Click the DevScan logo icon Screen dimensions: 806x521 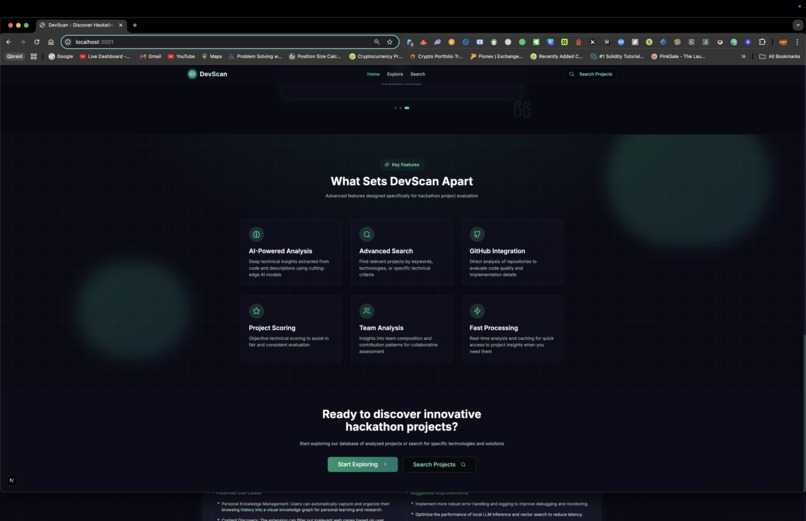coord(192,74)
